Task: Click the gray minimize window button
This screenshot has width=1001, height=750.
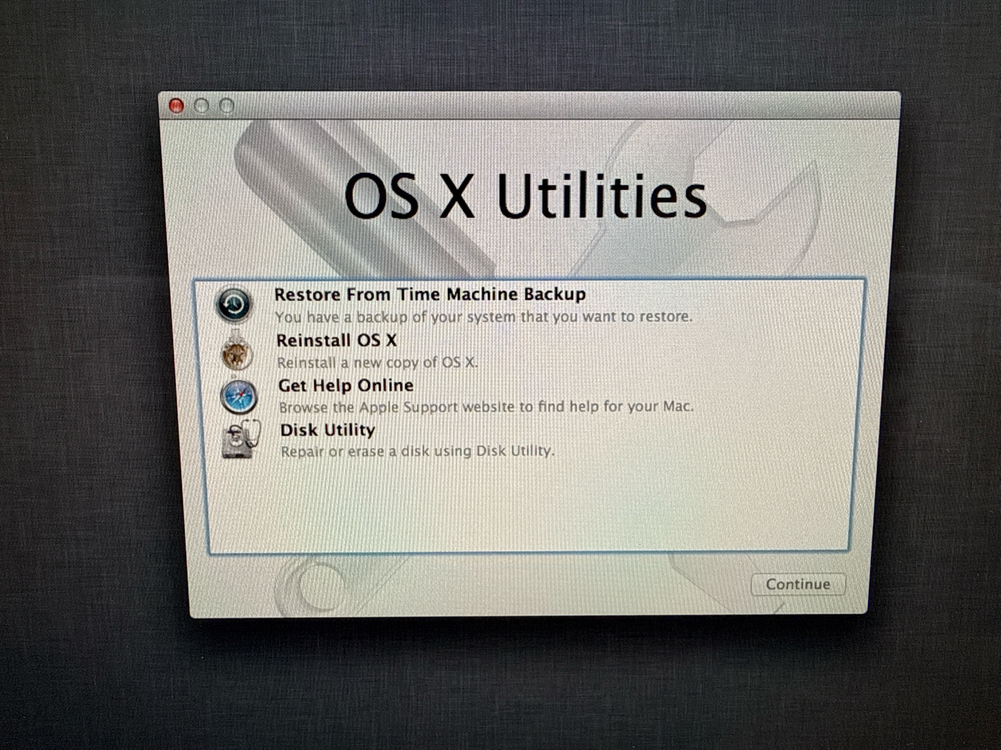Action: coord(202,105)
